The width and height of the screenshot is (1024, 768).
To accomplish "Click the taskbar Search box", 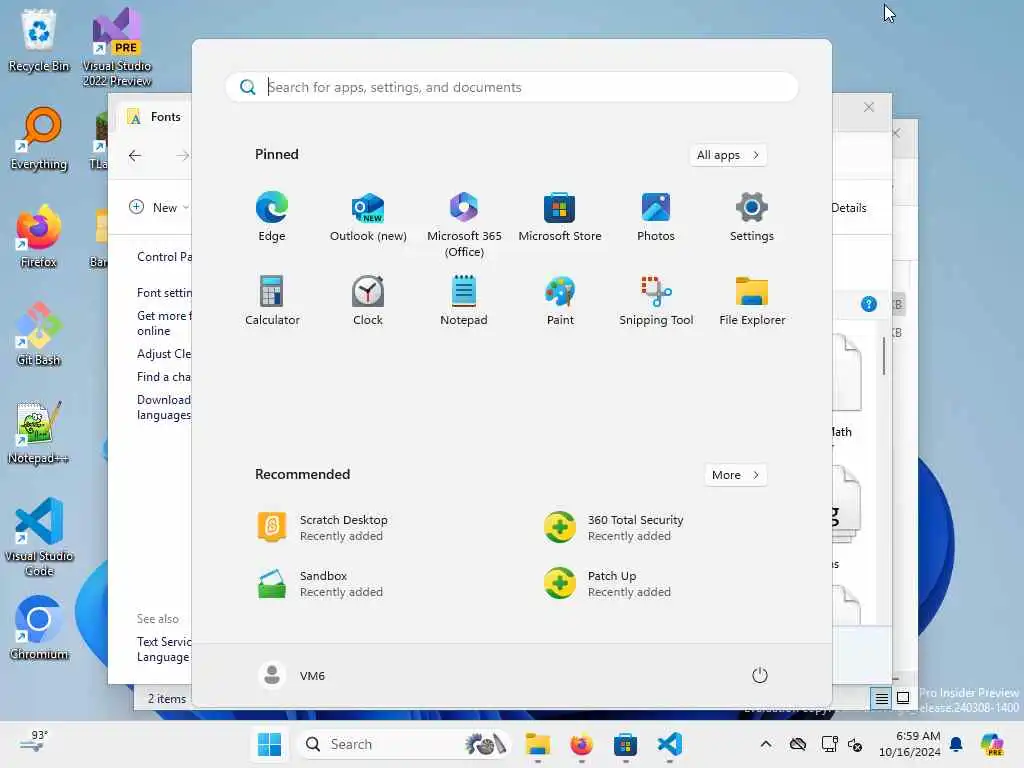I will pos(403,744).
